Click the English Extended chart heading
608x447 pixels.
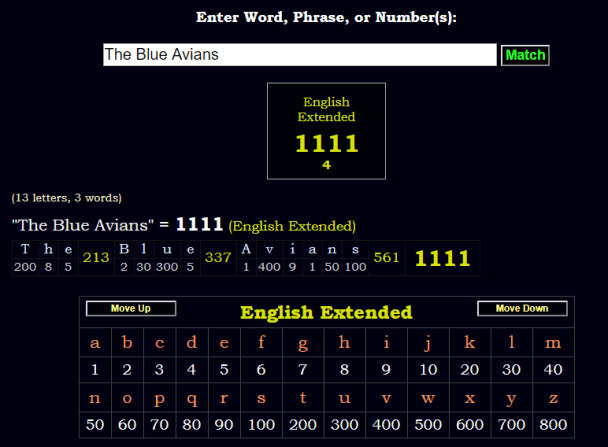coord(326,313)
